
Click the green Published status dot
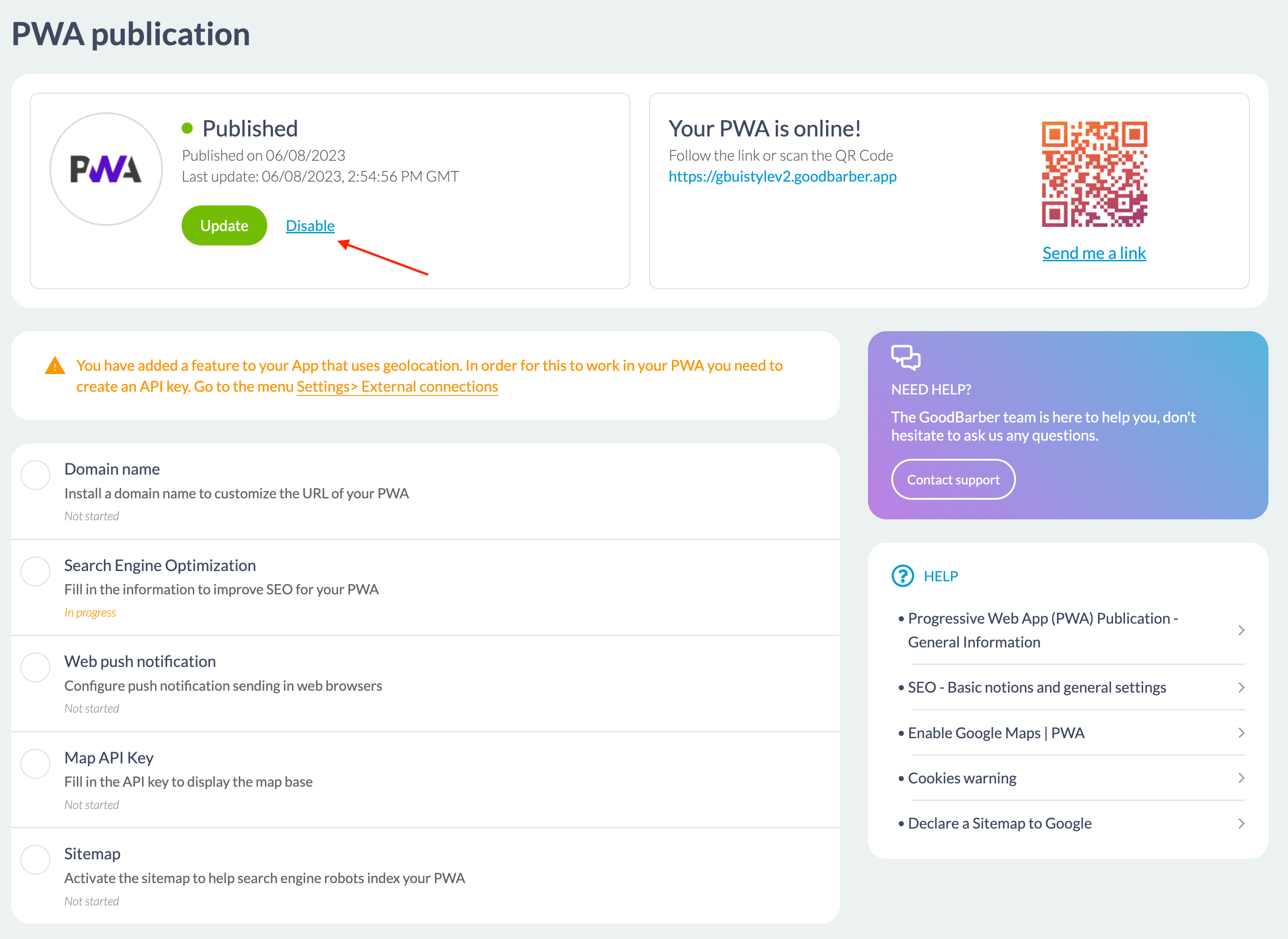click(187, 129)
